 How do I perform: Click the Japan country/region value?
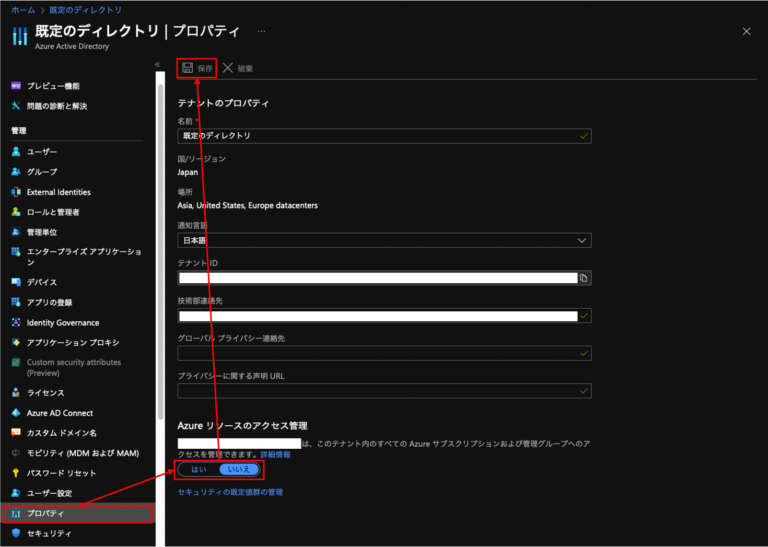(x=188, y=172)
